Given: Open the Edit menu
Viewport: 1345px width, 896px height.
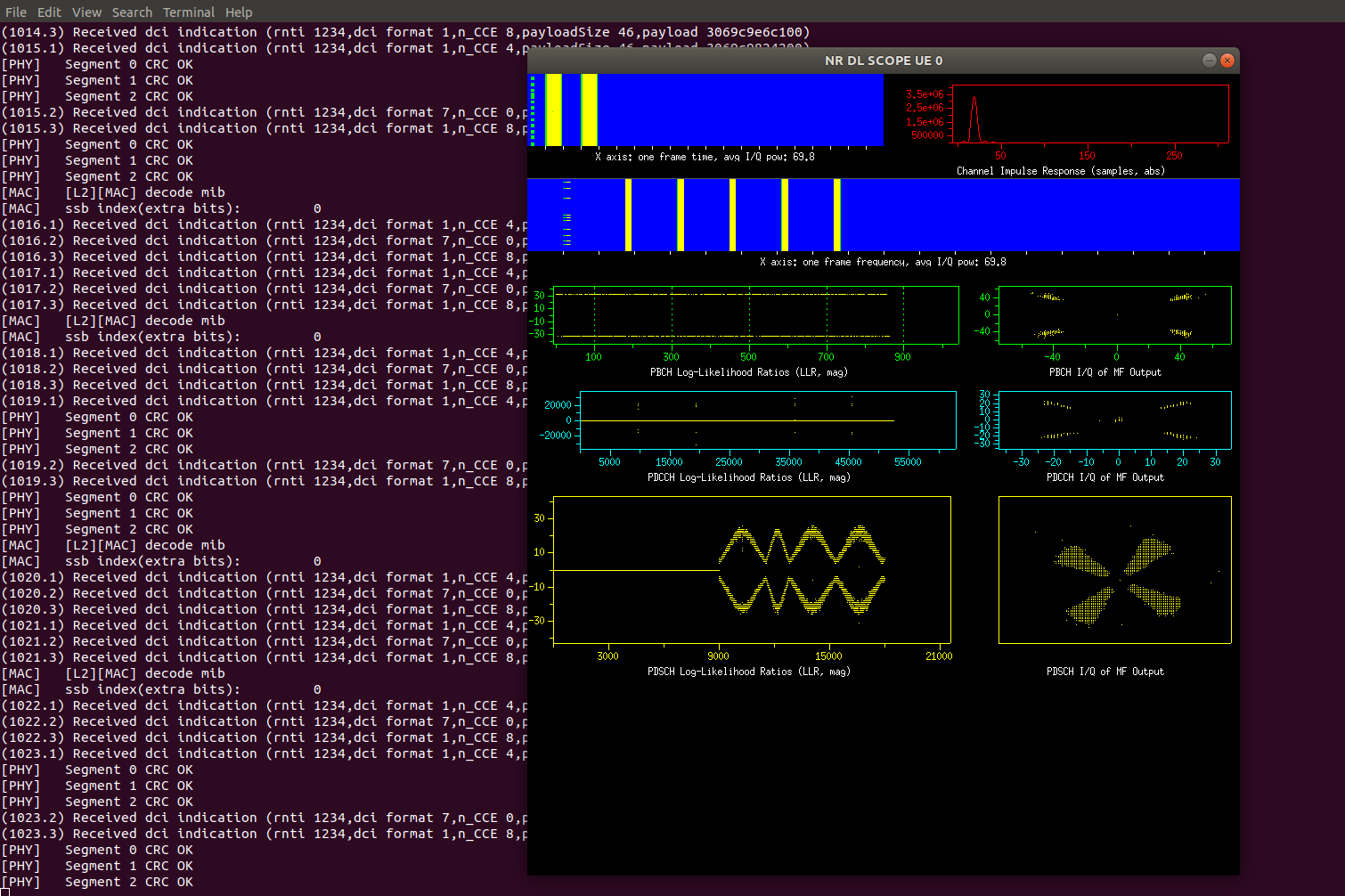Looking at the screenshot, I should coord(49,12).
